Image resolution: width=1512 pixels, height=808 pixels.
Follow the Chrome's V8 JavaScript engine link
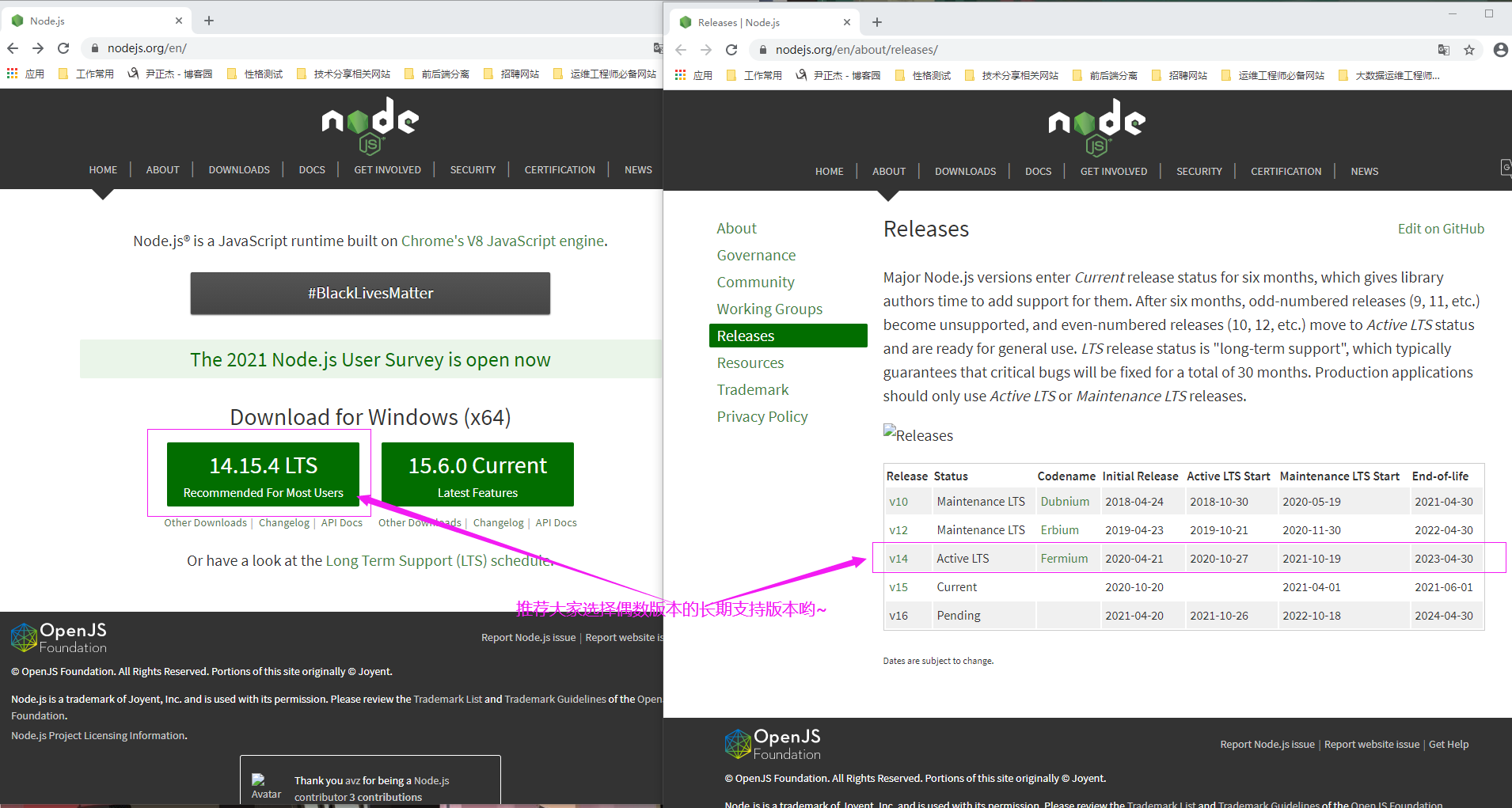coord(503,241)
